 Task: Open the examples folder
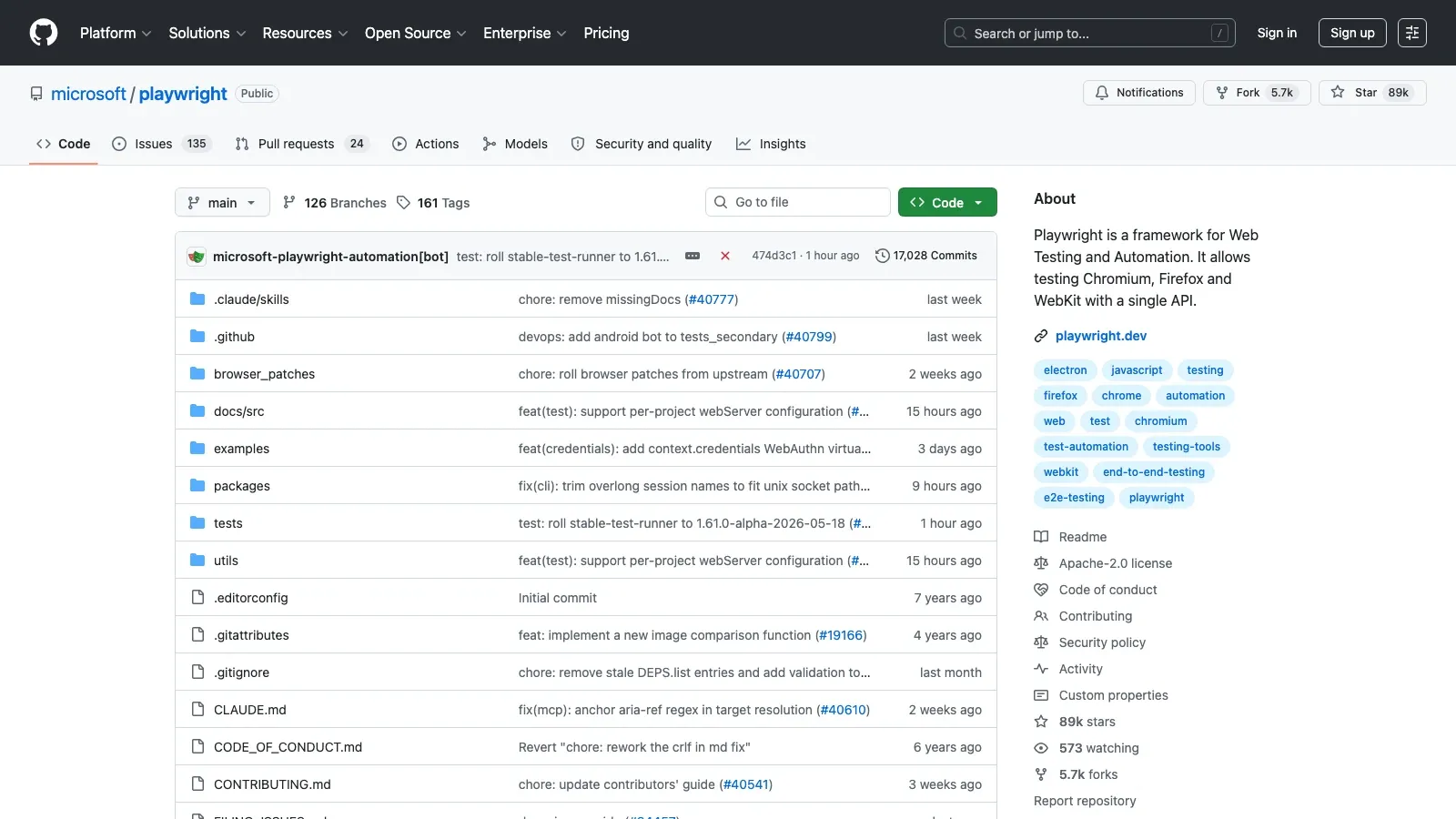pos(241,449)
